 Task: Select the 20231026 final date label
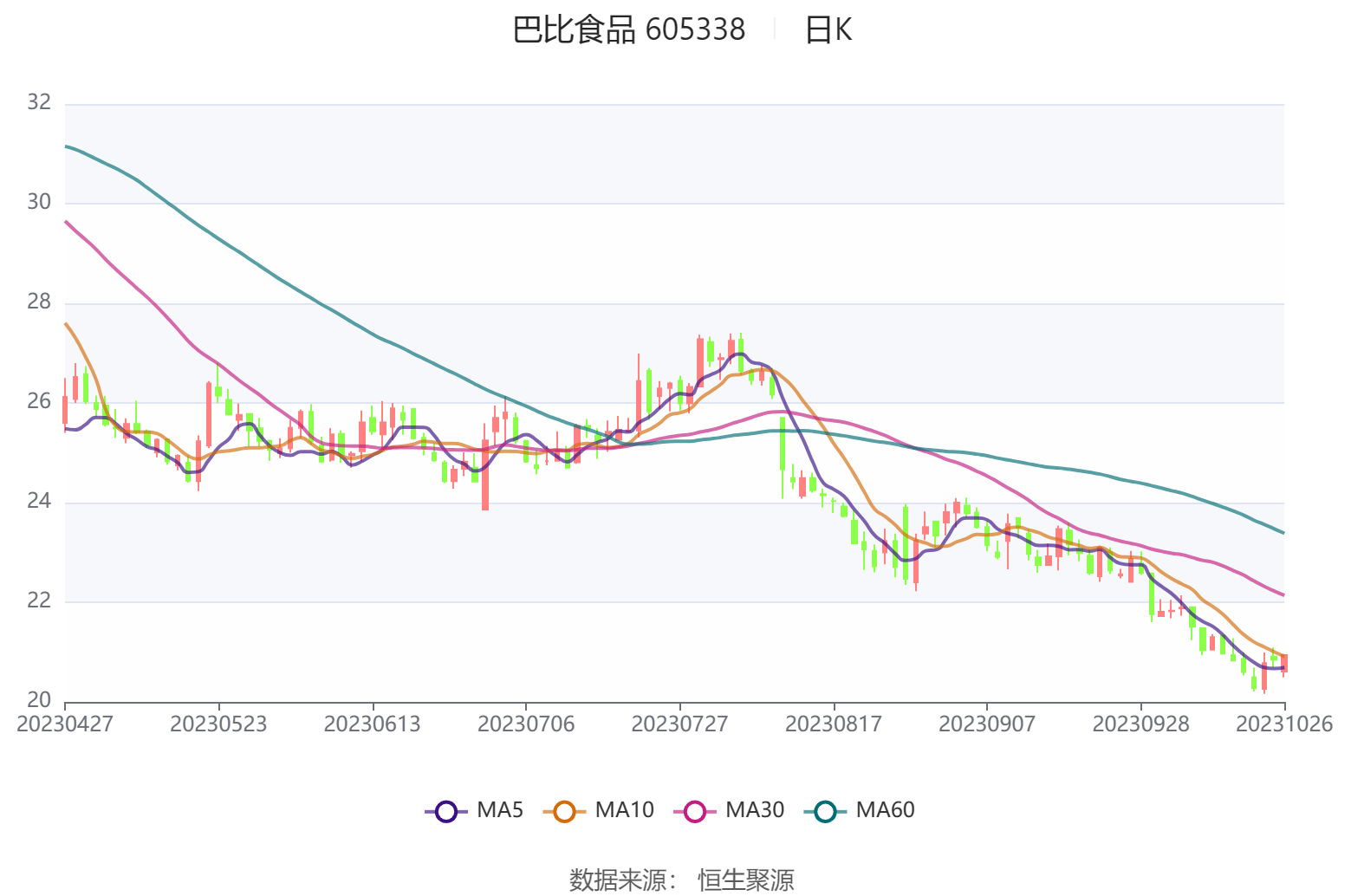click(x=1283, y=724)
